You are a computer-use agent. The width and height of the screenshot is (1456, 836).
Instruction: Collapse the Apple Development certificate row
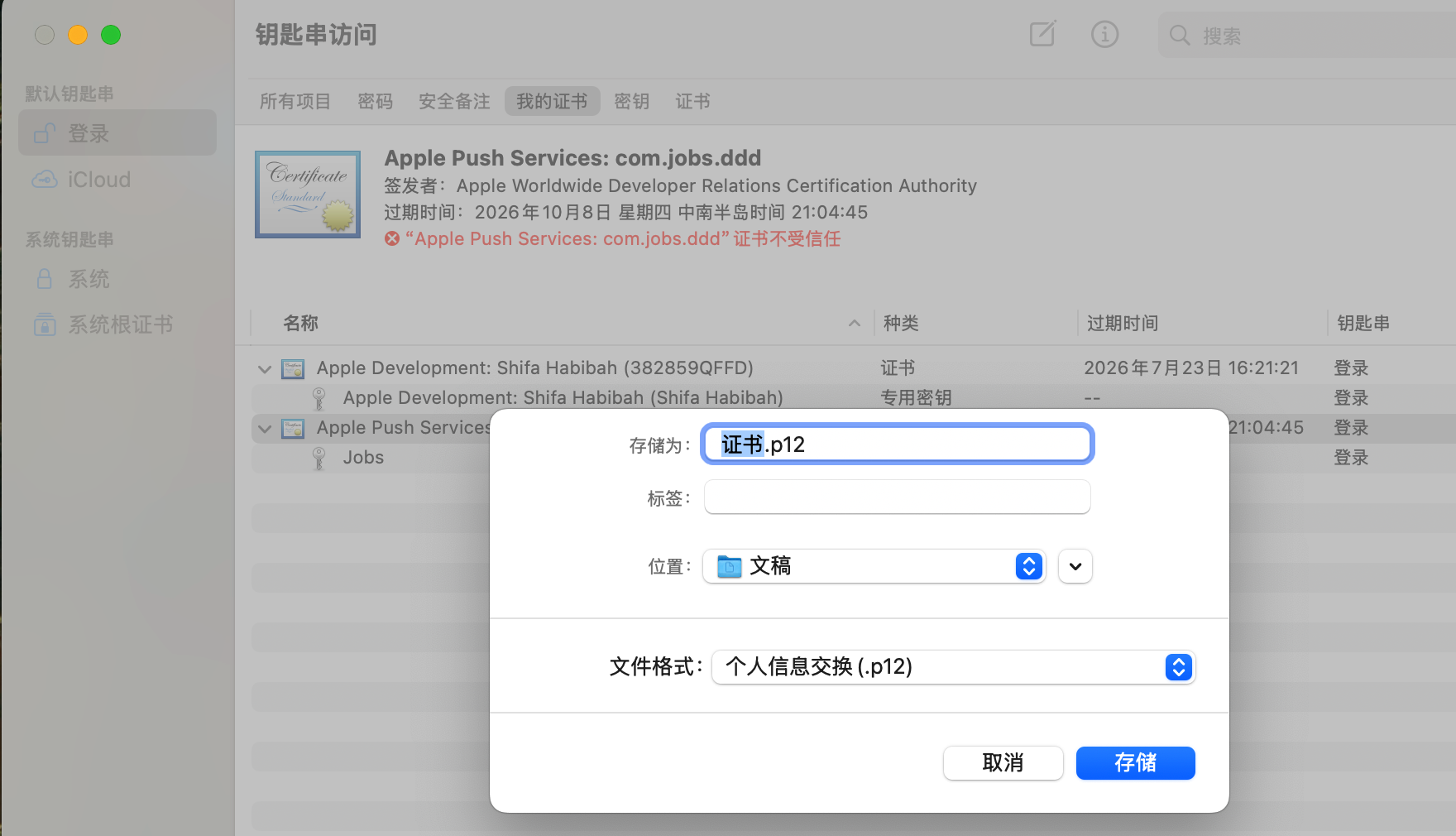click(x=265, y=369)
